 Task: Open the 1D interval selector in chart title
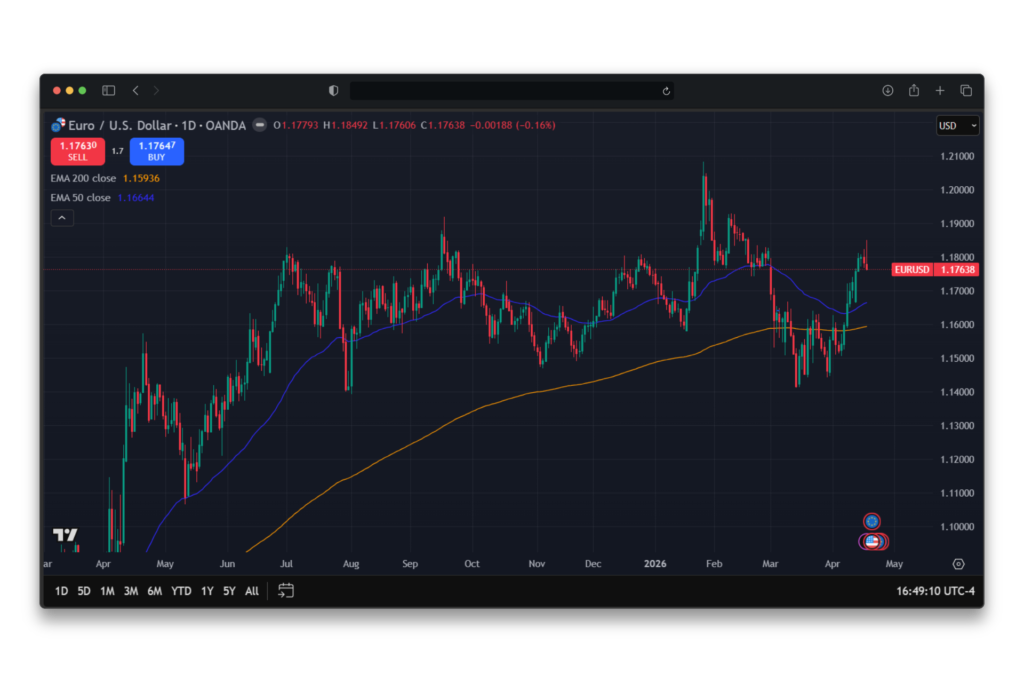click(189, 124)
